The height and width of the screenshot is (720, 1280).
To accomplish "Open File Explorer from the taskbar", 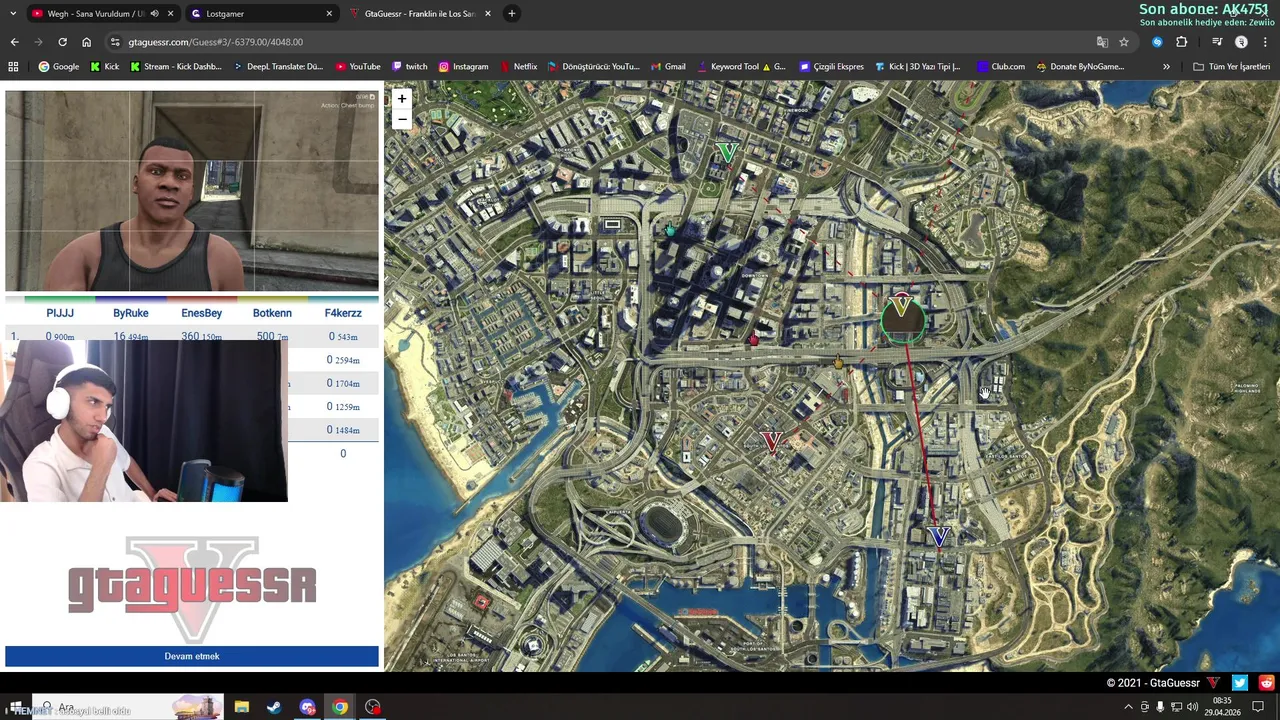I will click(x=241, y=707).
